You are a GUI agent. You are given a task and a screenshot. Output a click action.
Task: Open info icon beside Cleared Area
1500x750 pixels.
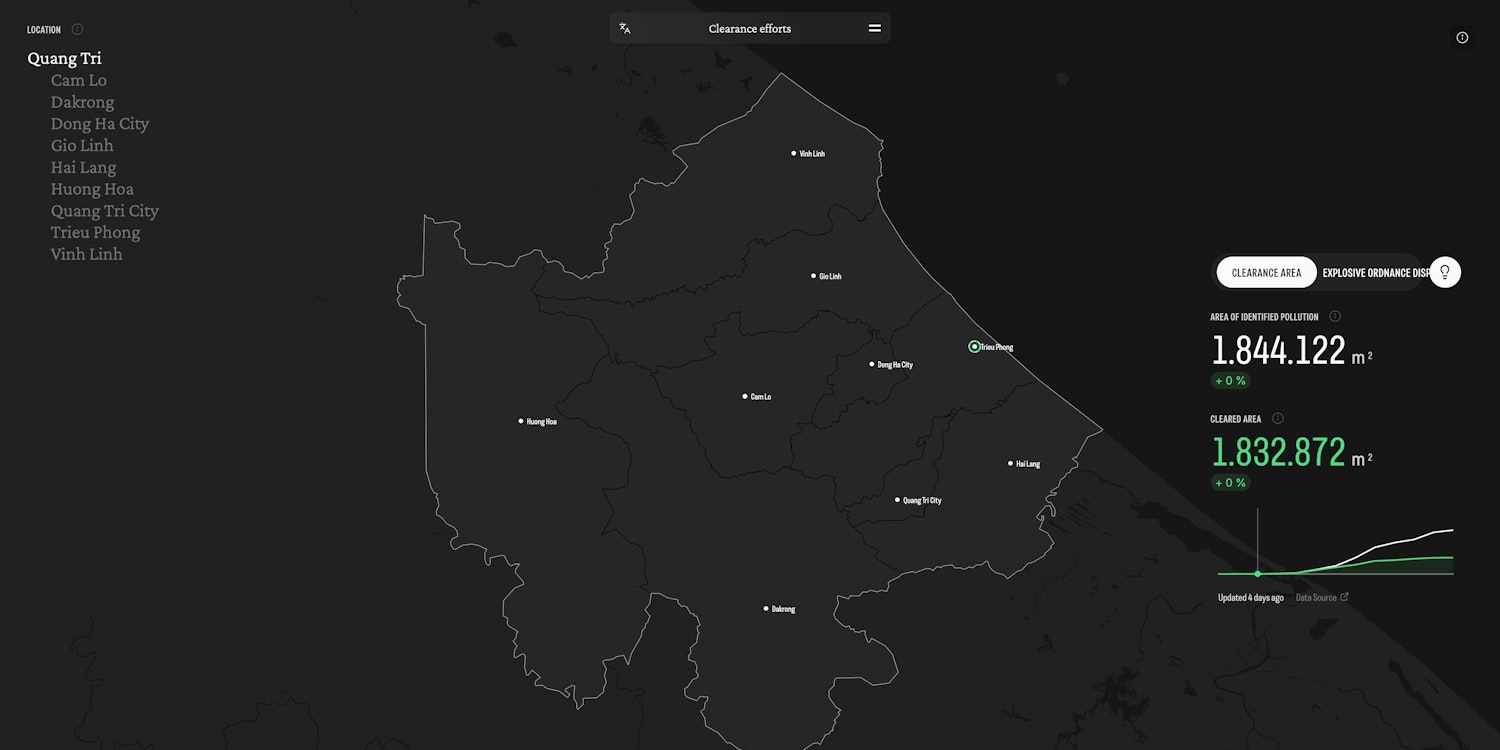point(1278,419)
